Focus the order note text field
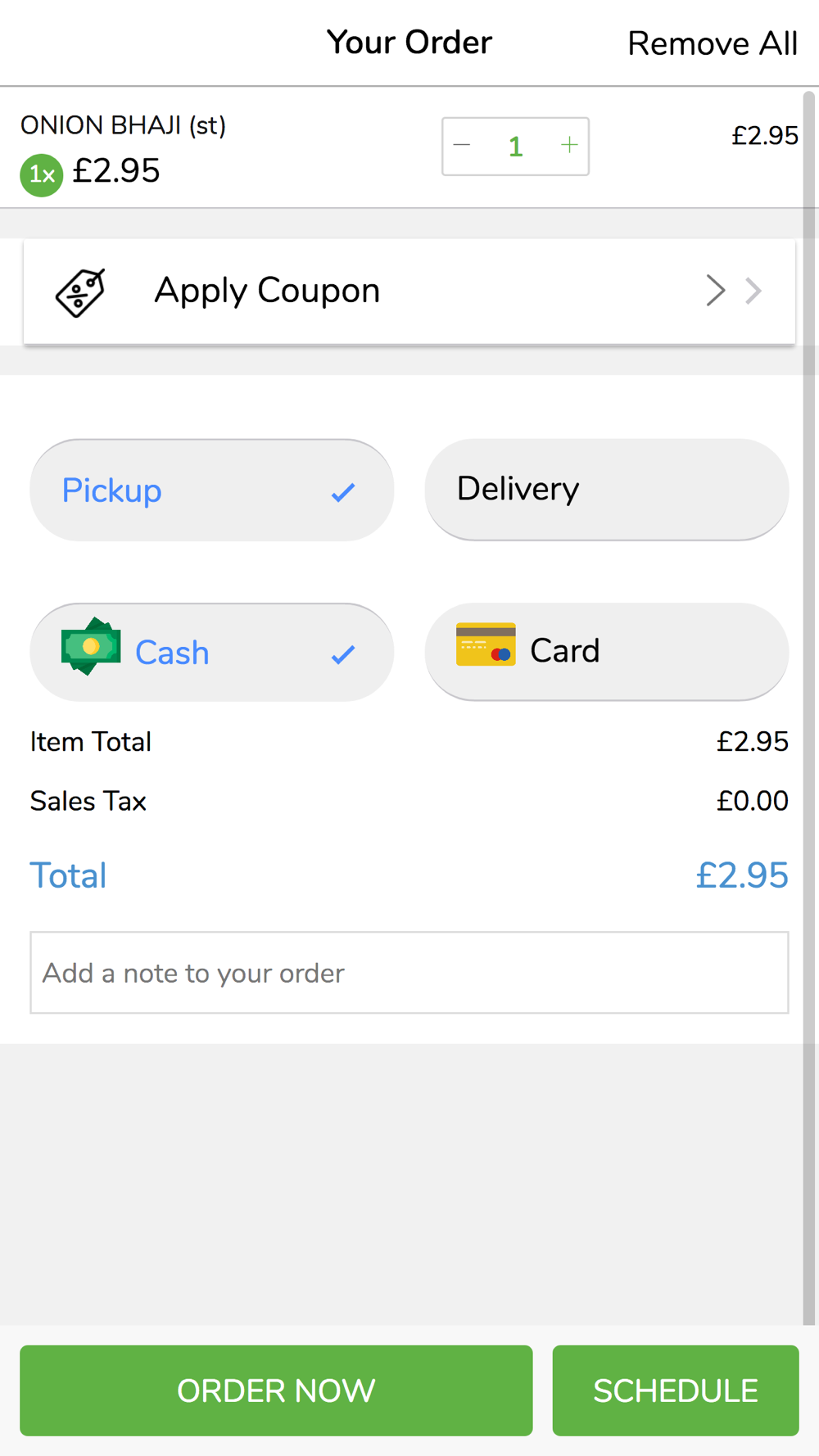 click(409, 973)
